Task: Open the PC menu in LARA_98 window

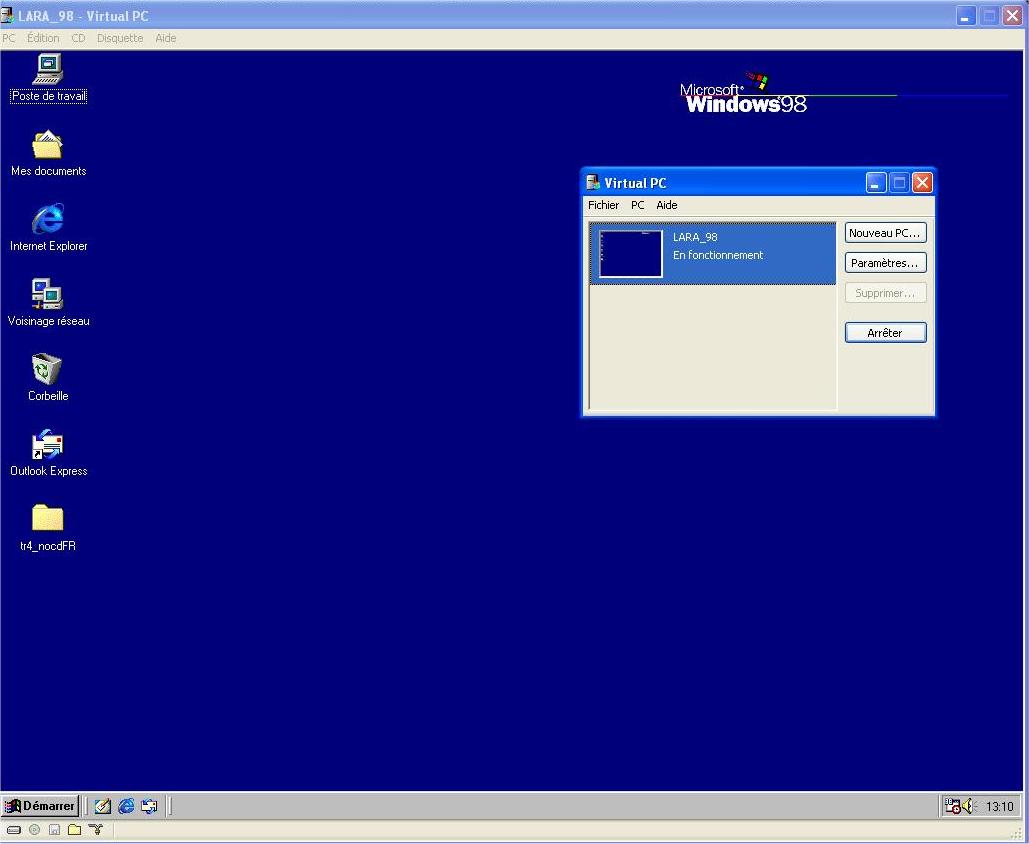Action: [x=9, y=38]
